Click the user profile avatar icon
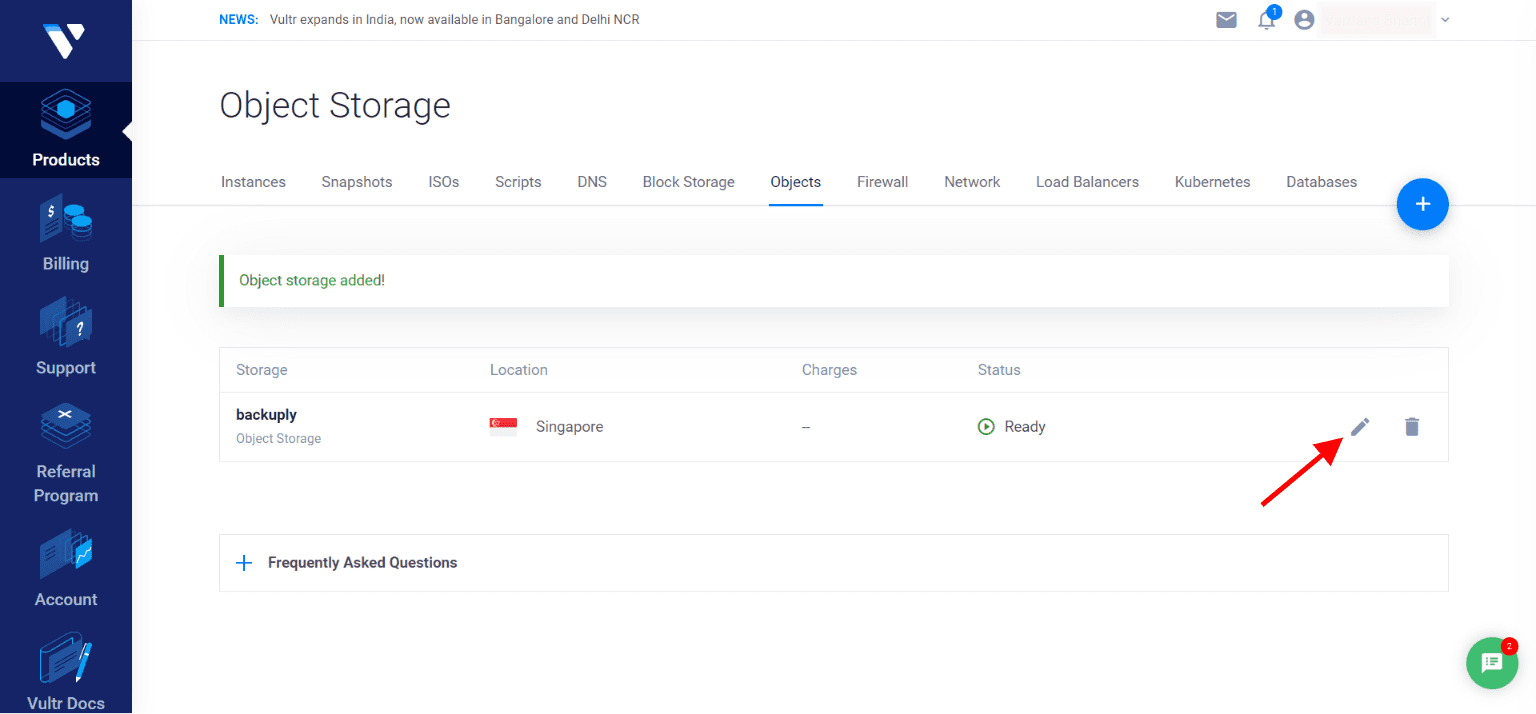The width and height of the screenshot is (1536, 714). 1303,19
